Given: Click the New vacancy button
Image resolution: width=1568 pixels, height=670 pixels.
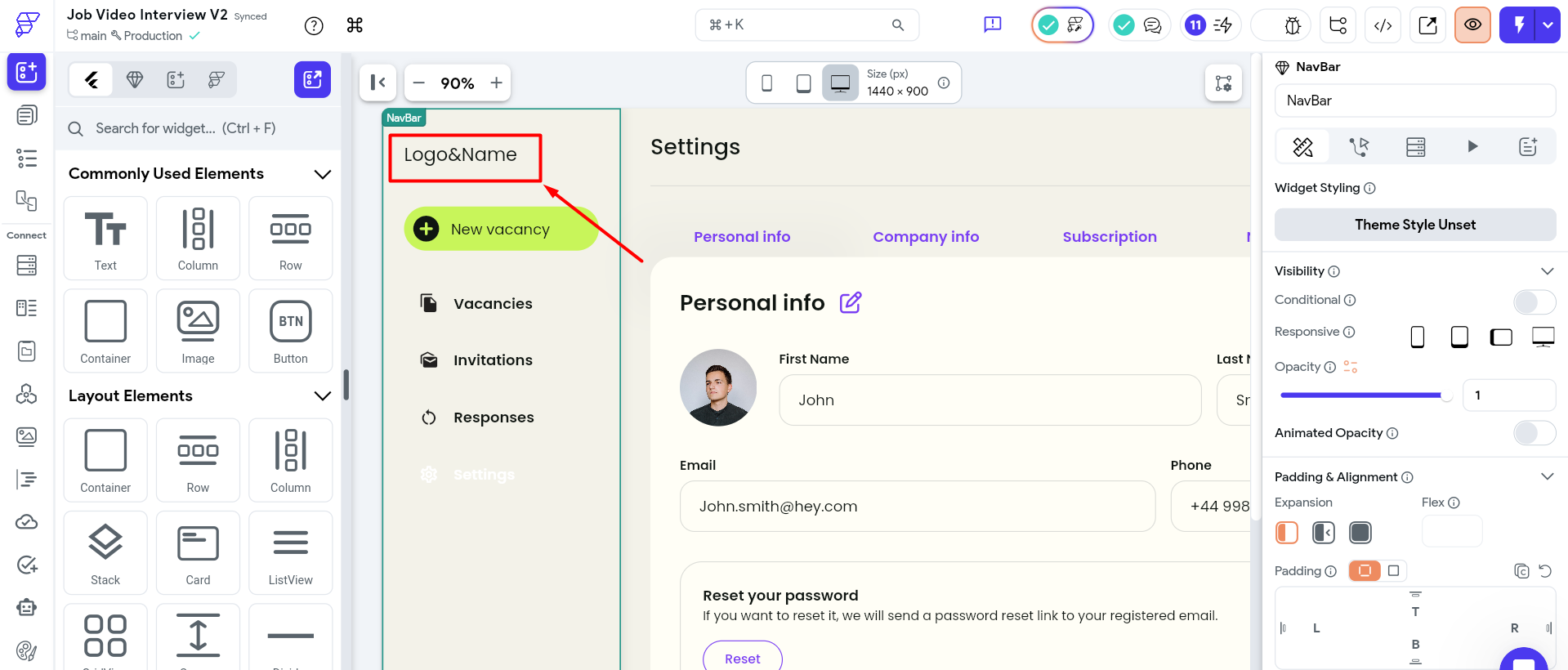Looking at the screenshot, I should point(500,230).
